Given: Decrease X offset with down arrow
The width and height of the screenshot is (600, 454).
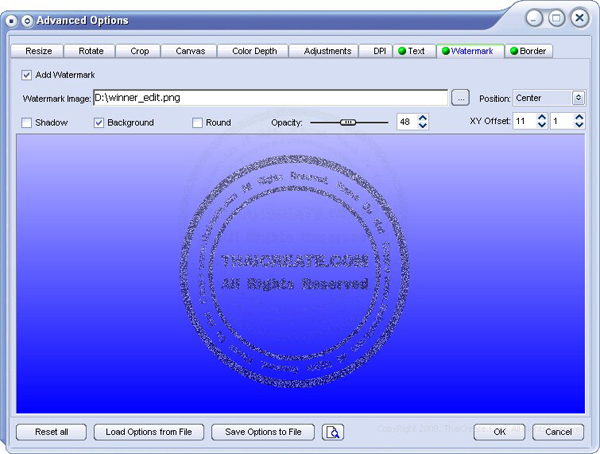Looking at the screenshot, I should (x=542, y=125).
